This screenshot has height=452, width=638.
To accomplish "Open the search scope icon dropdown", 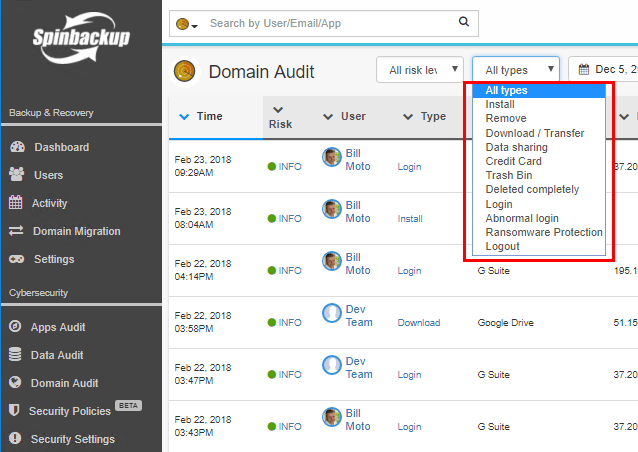I will (x=186, y=24).
